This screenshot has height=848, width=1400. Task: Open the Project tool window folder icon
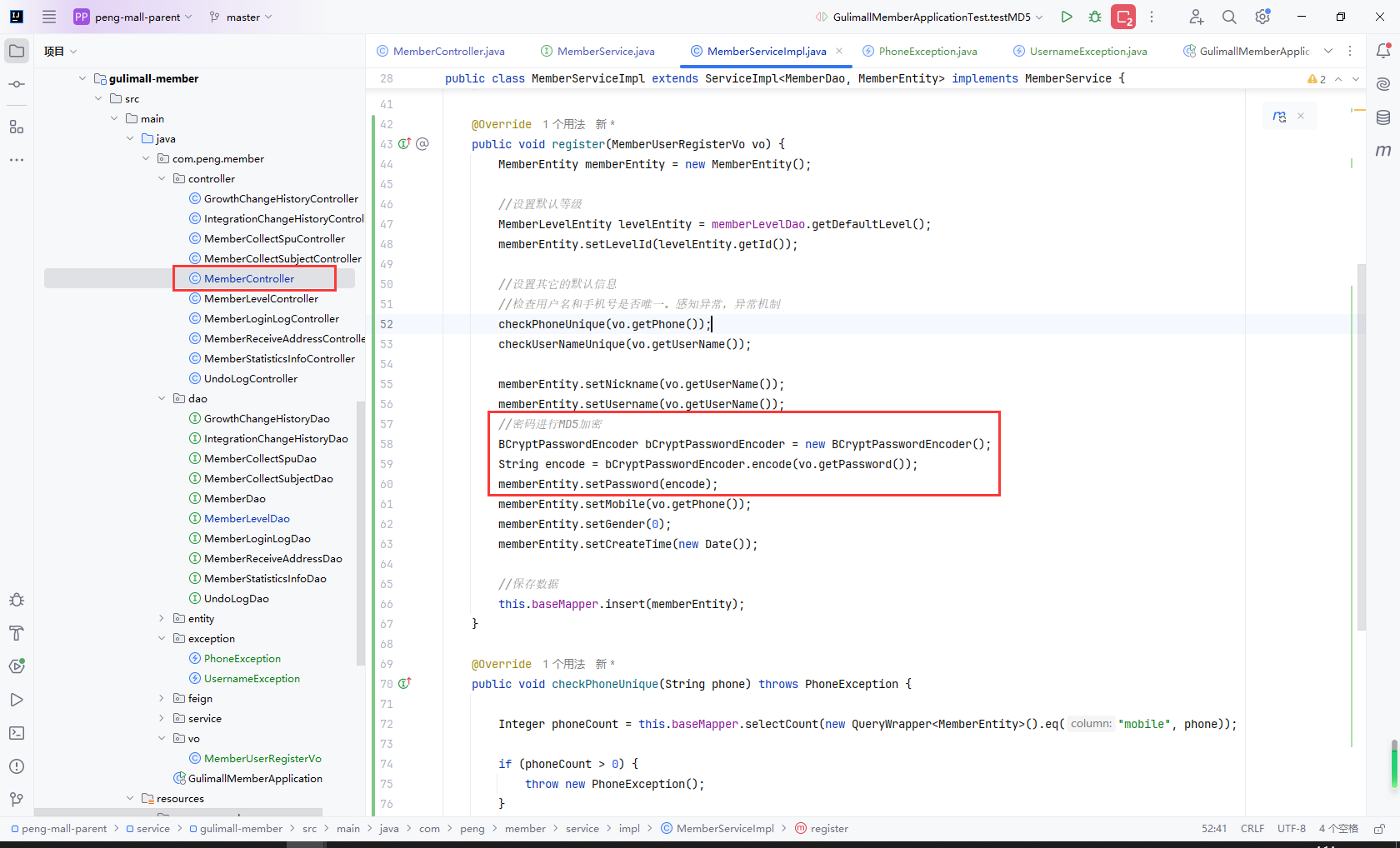pos(17,51)
